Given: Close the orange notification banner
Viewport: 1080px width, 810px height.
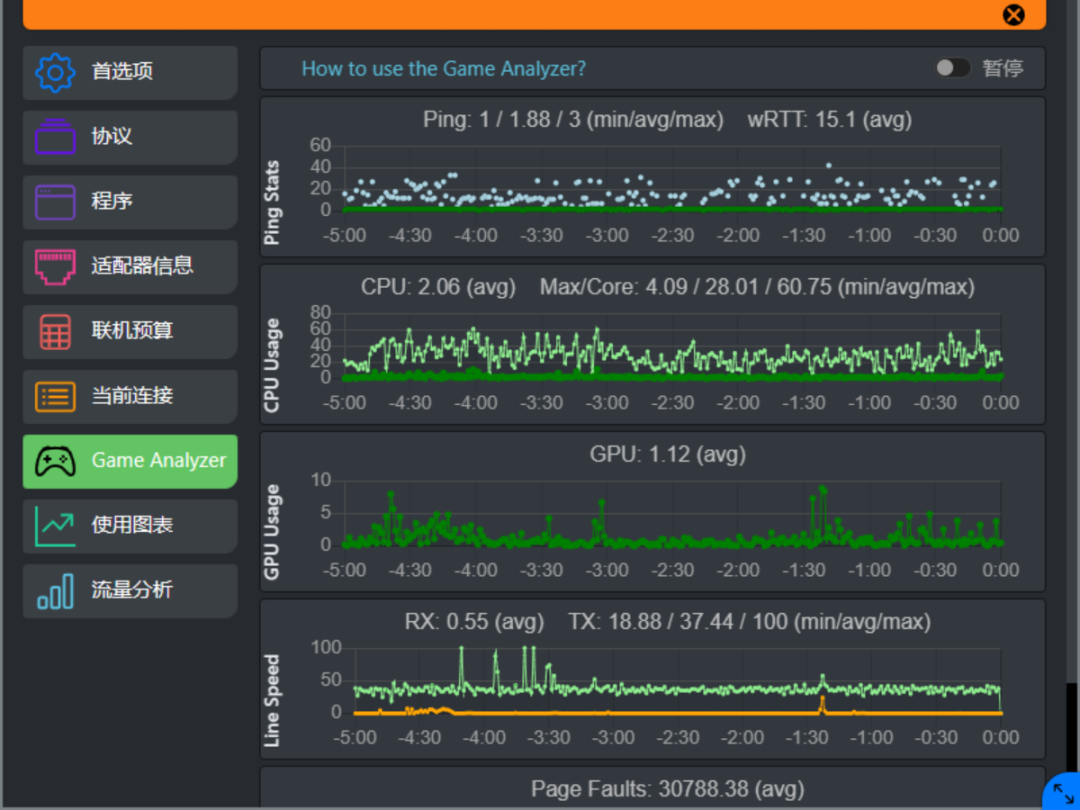Looking at the screenshot, I should click(1013, 14).
